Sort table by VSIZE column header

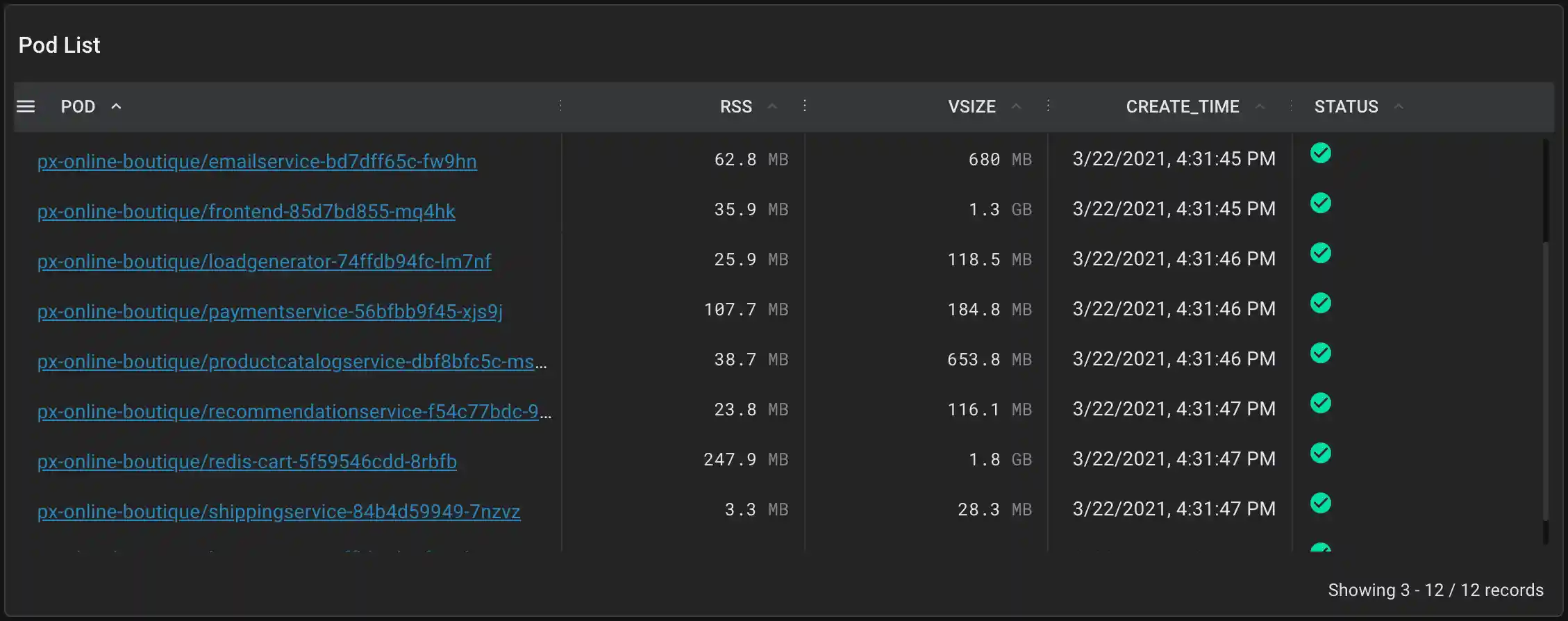(x=971, y=106)
